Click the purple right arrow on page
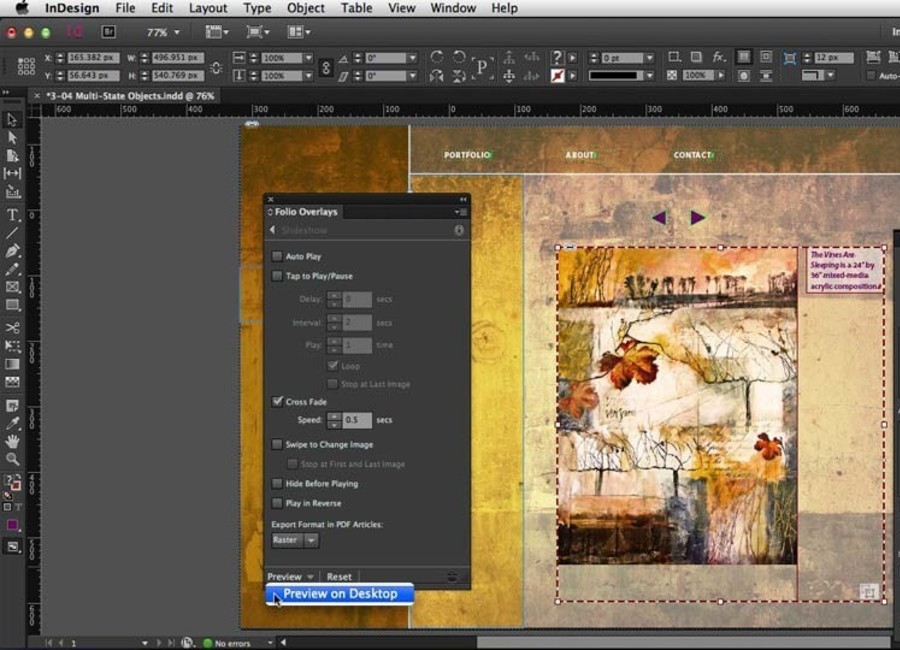 (697, 218)
